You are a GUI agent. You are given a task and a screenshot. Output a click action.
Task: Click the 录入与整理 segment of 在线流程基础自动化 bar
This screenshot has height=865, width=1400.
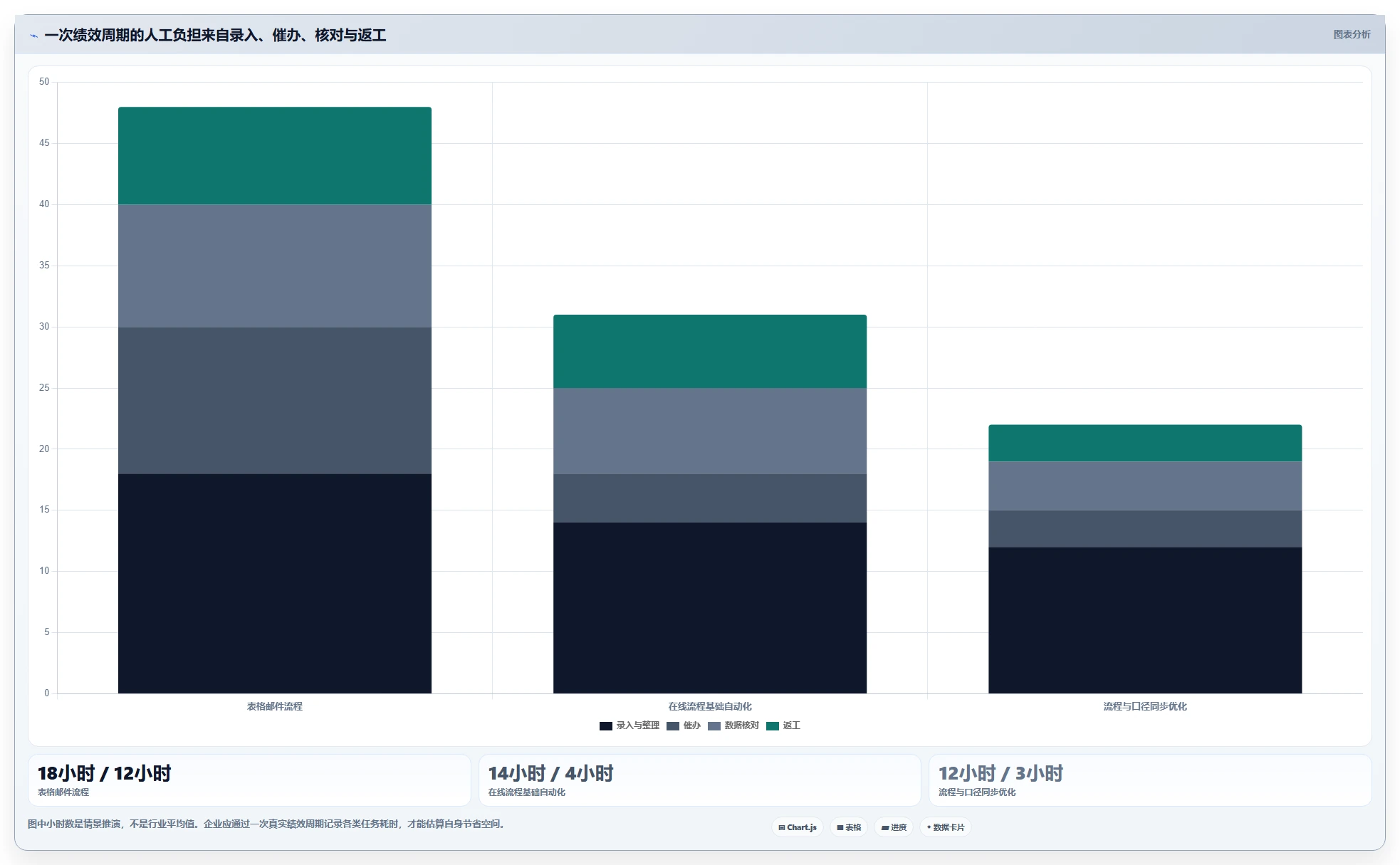(x=710, y=608)
